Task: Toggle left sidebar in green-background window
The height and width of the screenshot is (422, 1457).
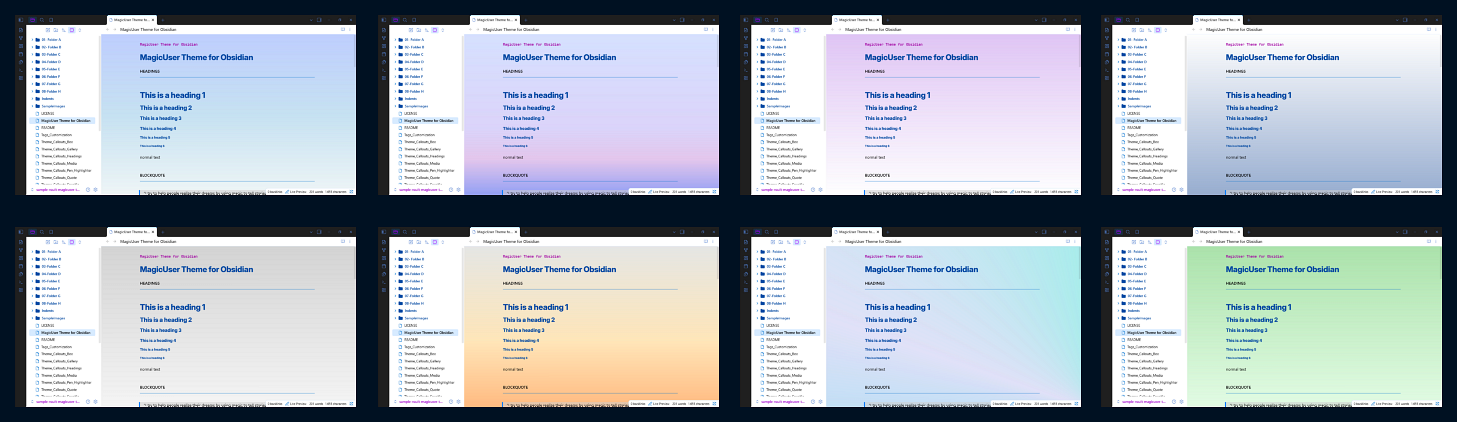Action: pyautogui.click(x=1109, y=232)
